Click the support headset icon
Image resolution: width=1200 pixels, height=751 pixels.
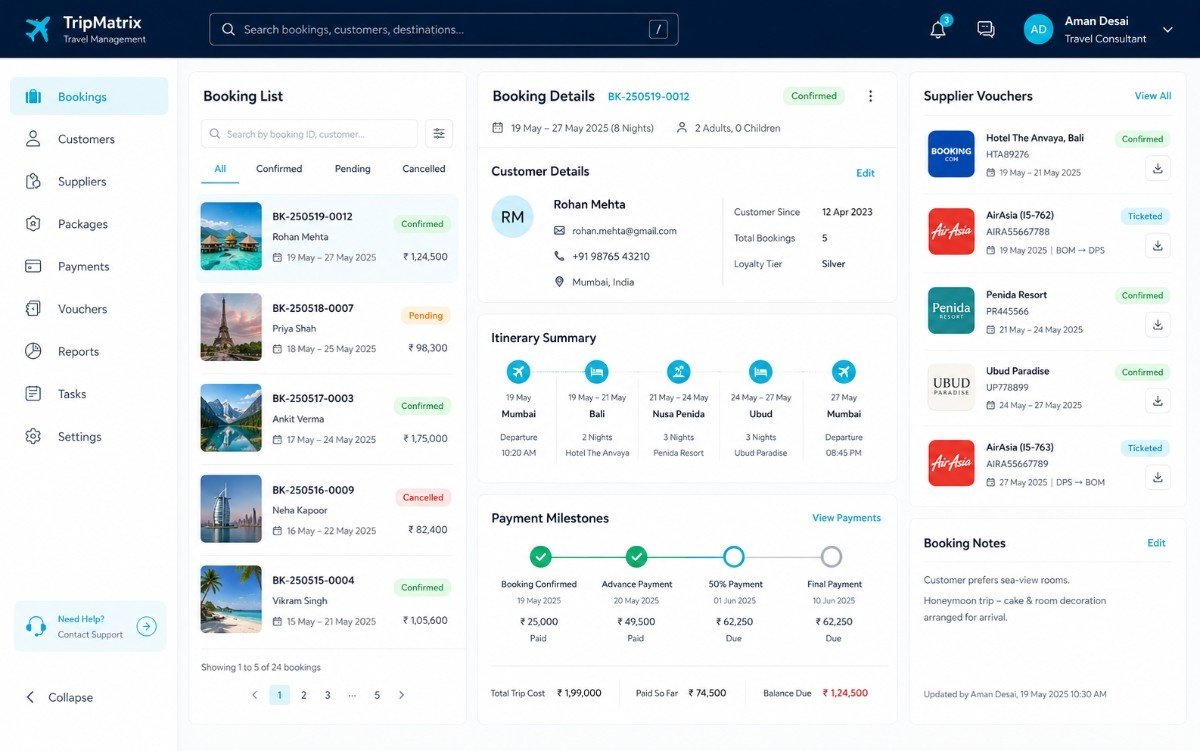36,626
